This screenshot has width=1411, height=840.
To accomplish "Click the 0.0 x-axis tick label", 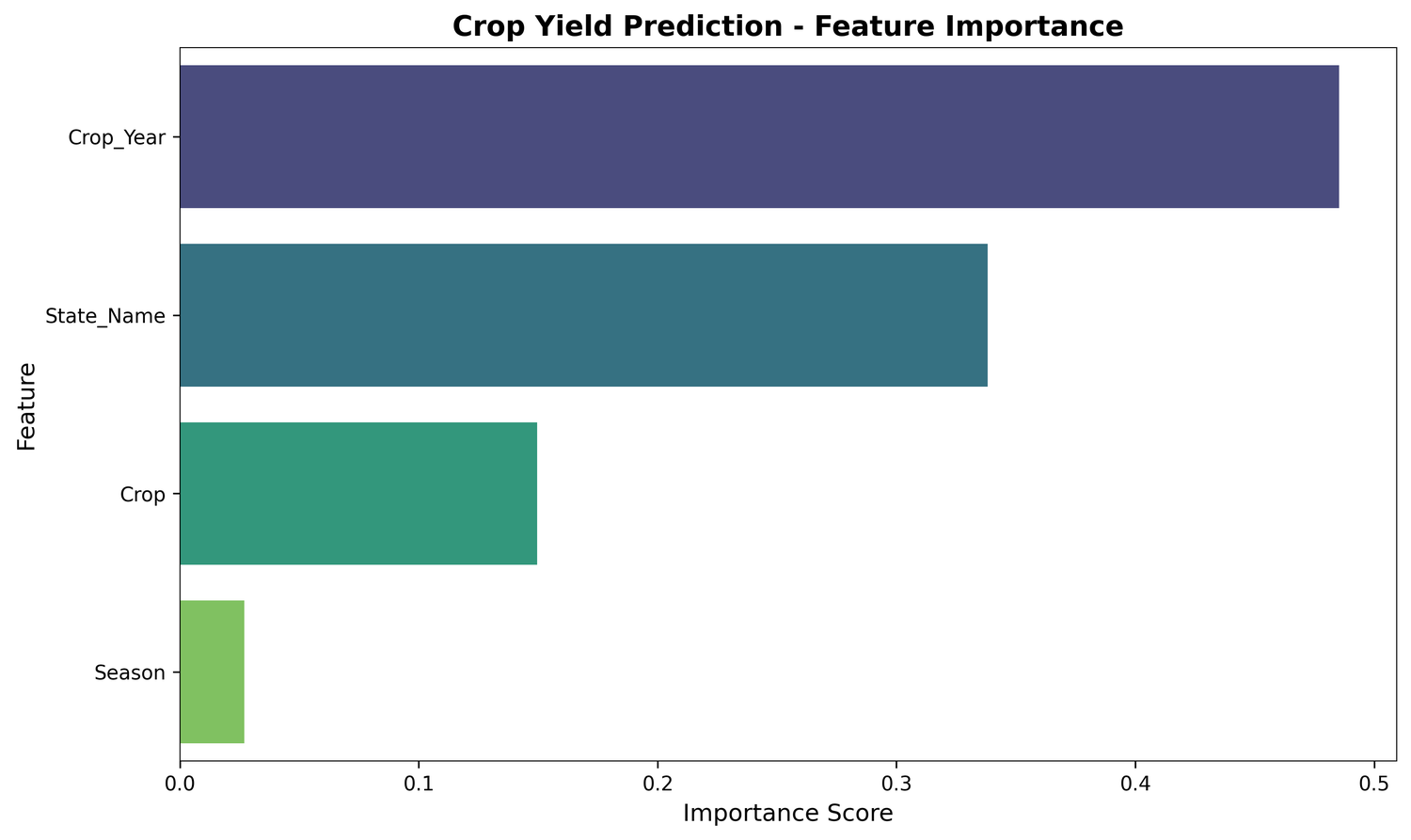I will [180, 783].
